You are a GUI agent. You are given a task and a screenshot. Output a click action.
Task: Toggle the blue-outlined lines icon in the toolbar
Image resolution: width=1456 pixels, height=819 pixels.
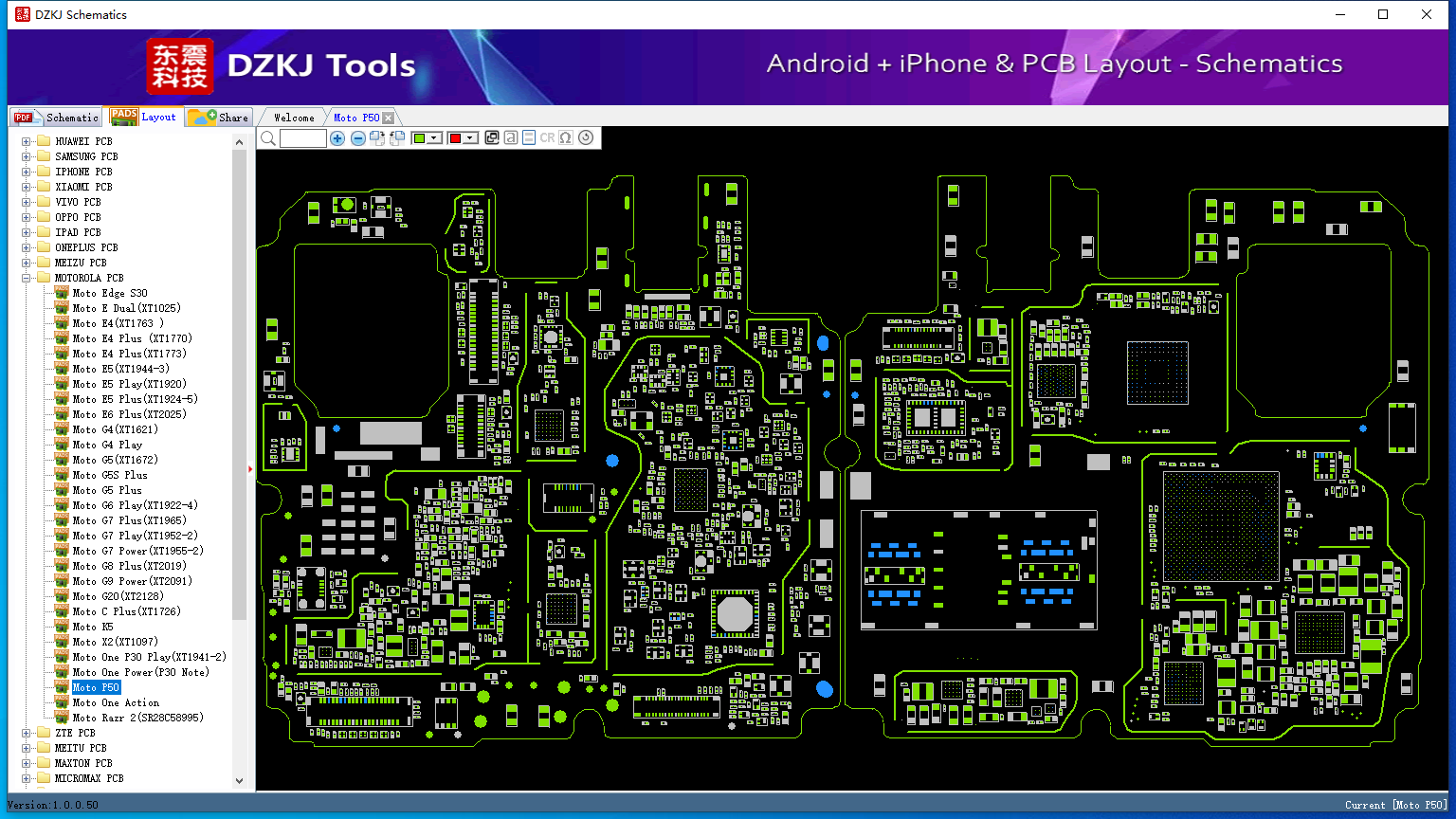pos(529,138)
